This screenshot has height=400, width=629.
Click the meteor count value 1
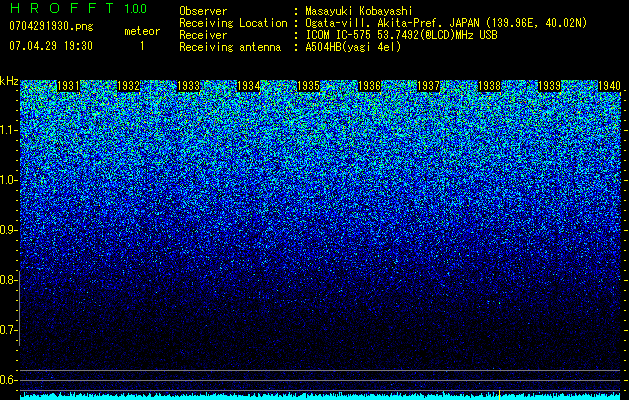tap(142, 46)
